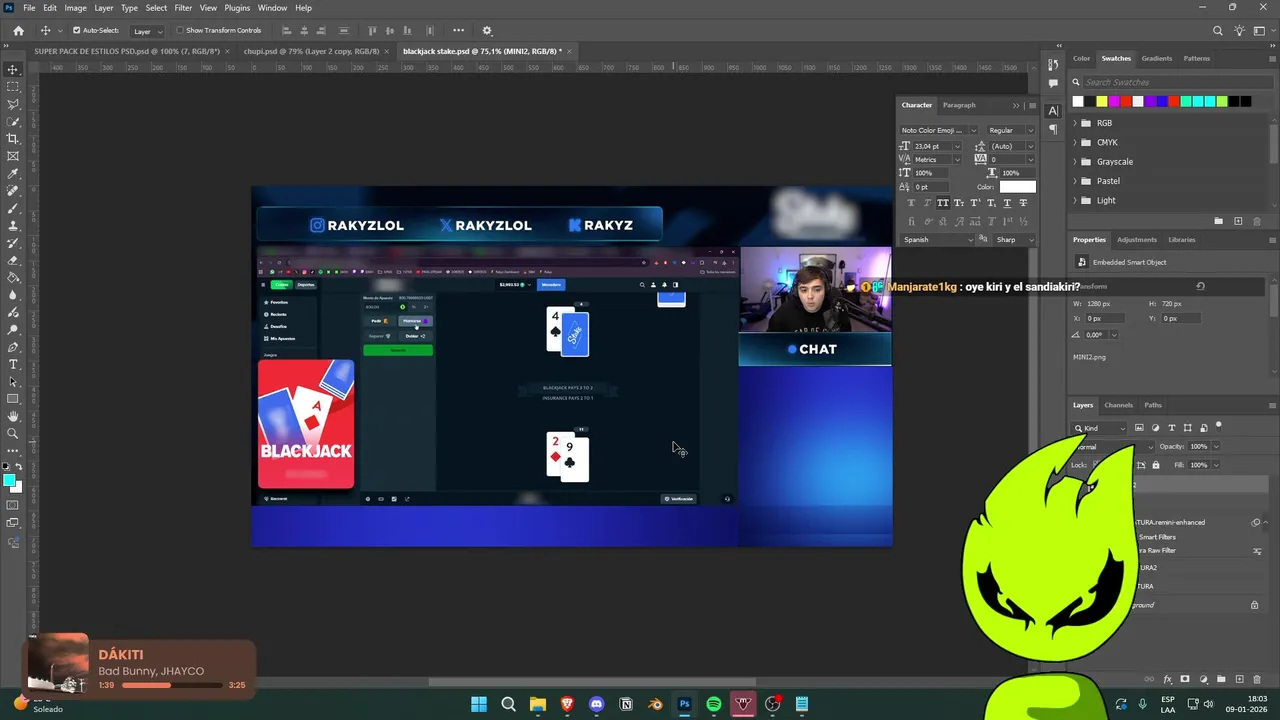Toggle the layer filter on/off switch
The width and height of the screenshot is (1280, 720).
pyautogui.click(x=1218, y=427)
